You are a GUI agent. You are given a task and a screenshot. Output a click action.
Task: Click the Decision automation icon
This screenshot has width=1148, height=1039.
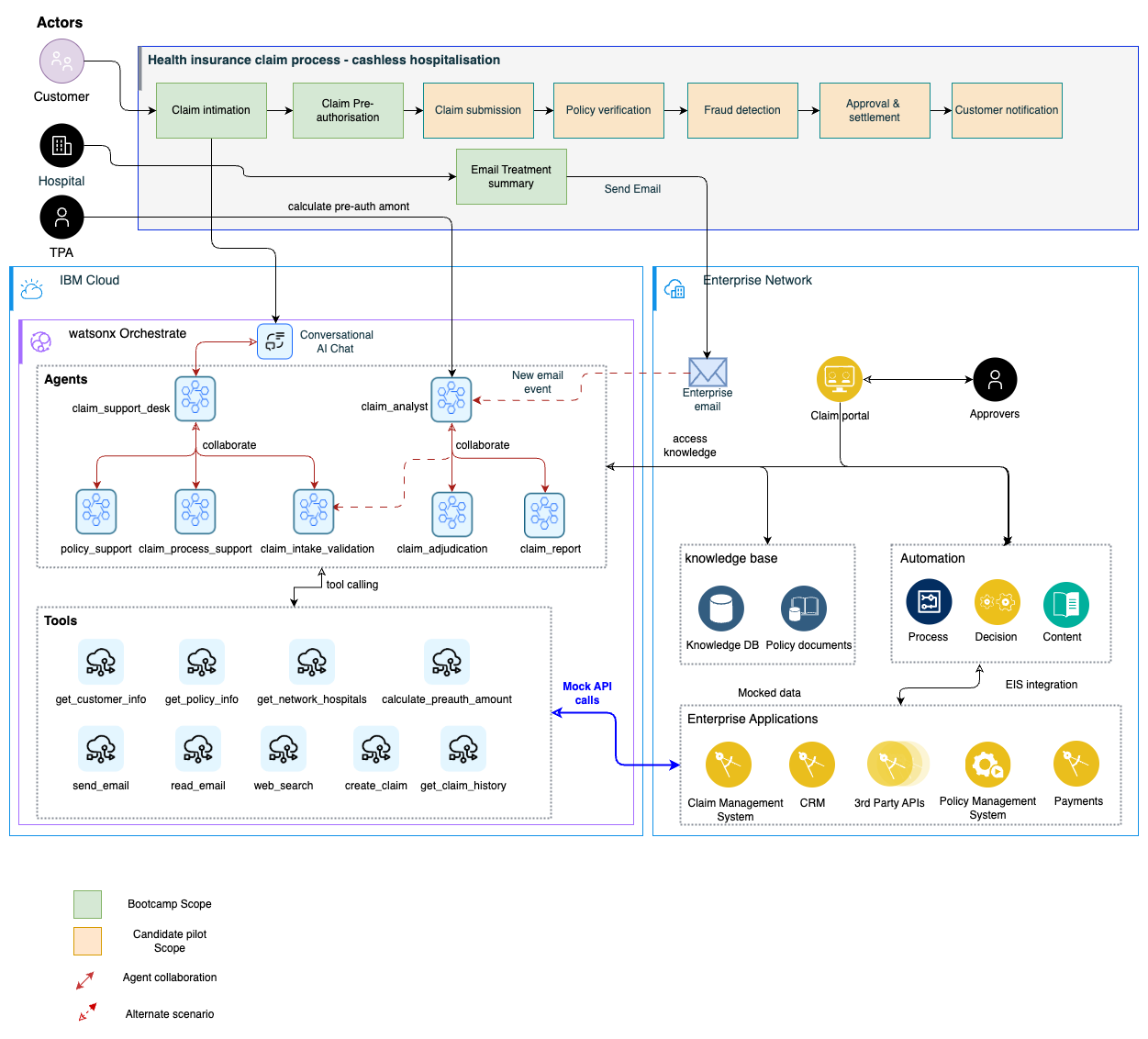click(x=998, y=602)
